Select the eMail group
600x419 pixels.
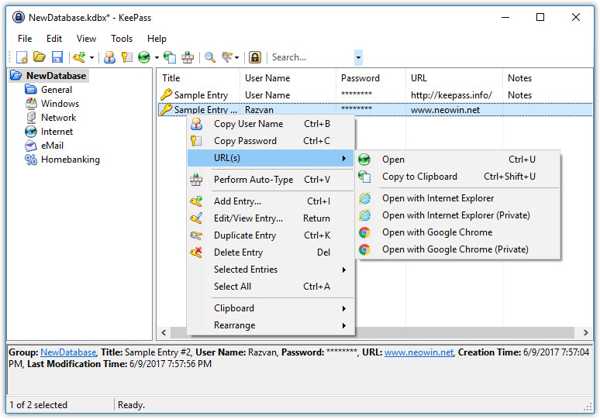52,145
